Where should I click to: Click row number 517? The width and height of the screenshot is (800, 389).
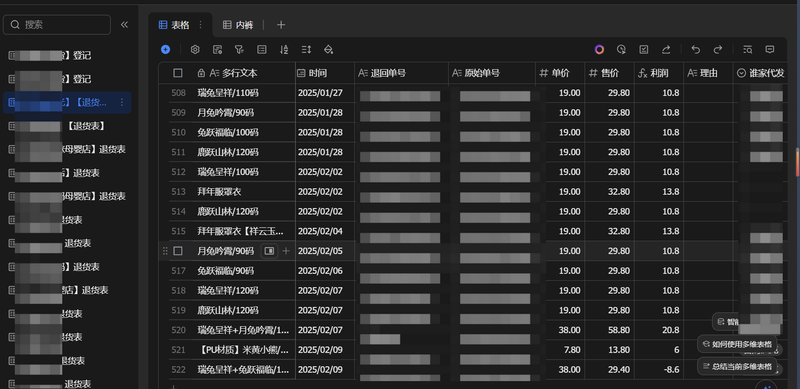click(178, 271)
